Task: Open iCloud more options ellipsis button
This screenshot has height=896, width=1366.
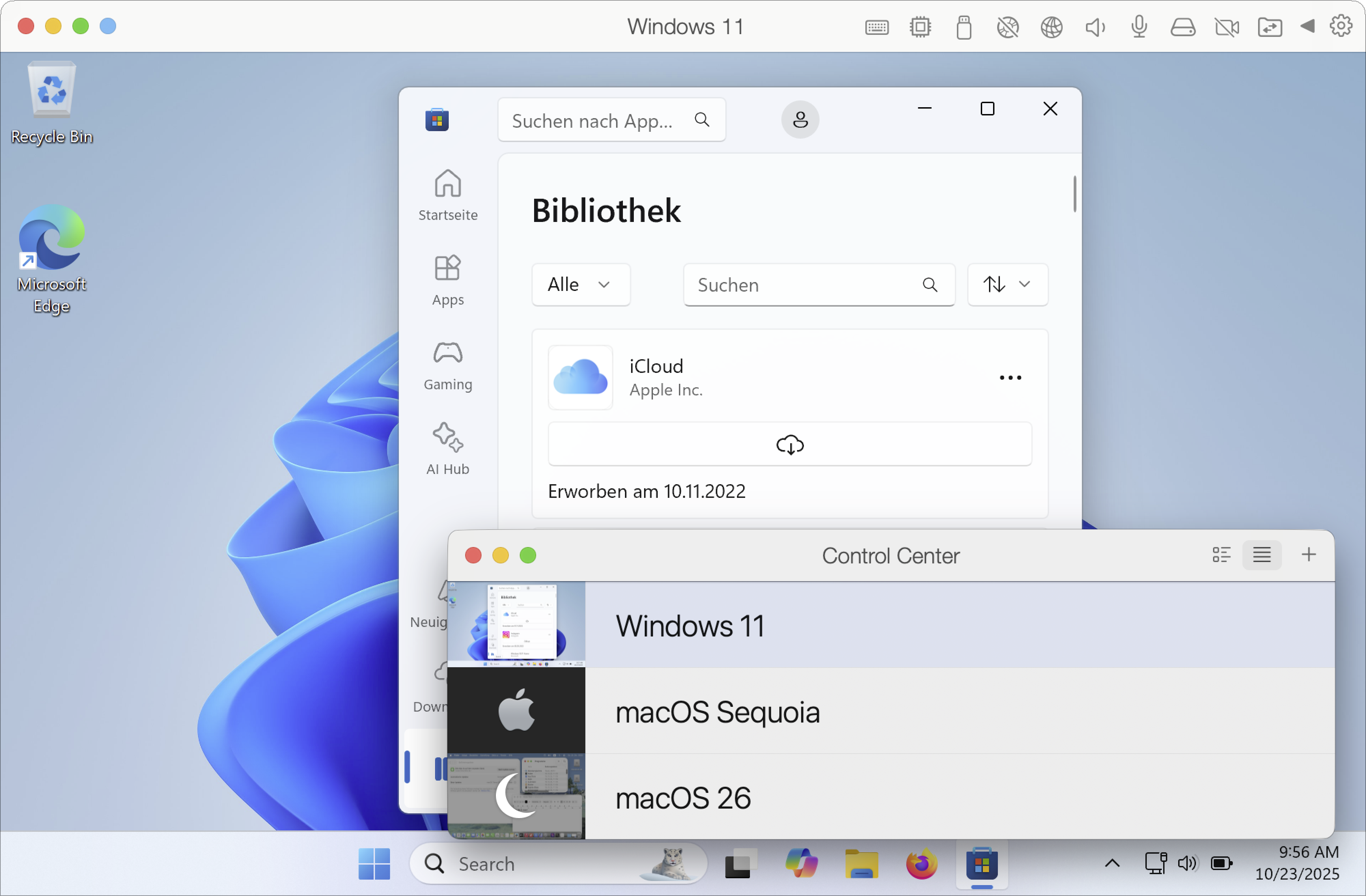Action: (x=1010, y=378)
